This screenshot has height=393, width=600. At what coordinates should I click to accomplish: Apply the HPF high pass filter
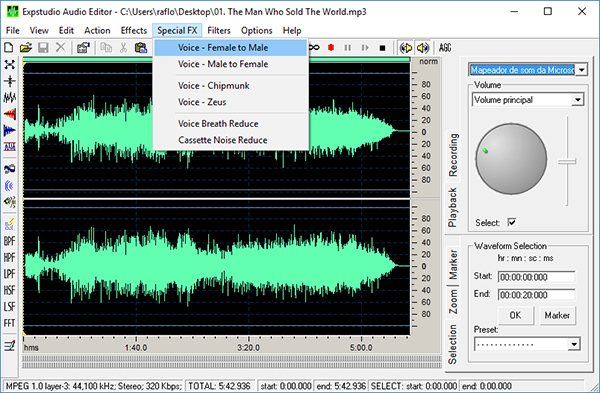(10, 258)
